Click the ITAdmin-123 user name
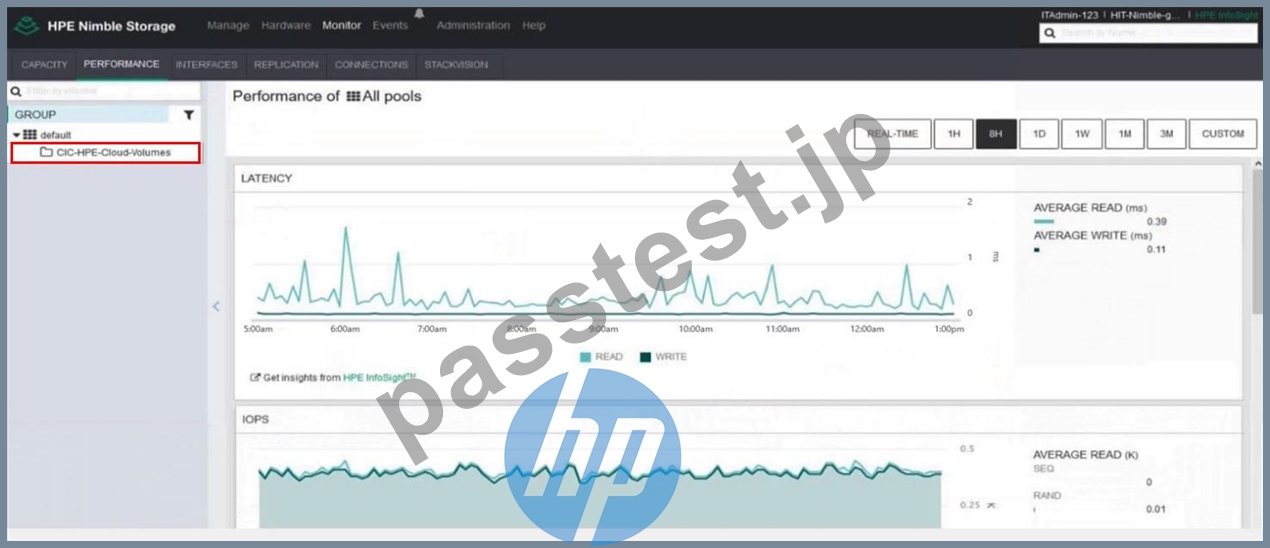Image resolution: width=1270 pixels, height=548 pixels. coord(1072,15)
